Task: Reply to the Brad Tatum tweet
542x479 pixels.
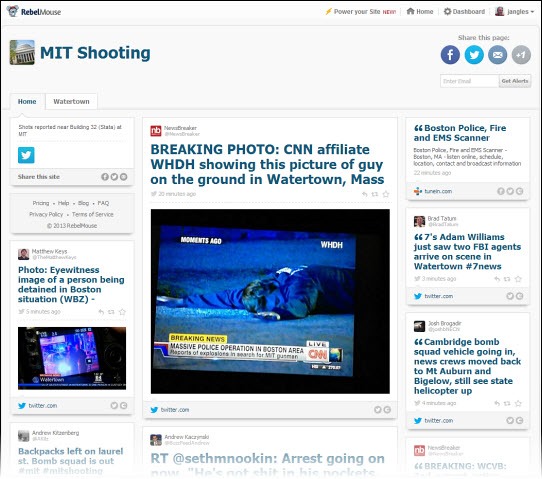Action: [497, 279]
